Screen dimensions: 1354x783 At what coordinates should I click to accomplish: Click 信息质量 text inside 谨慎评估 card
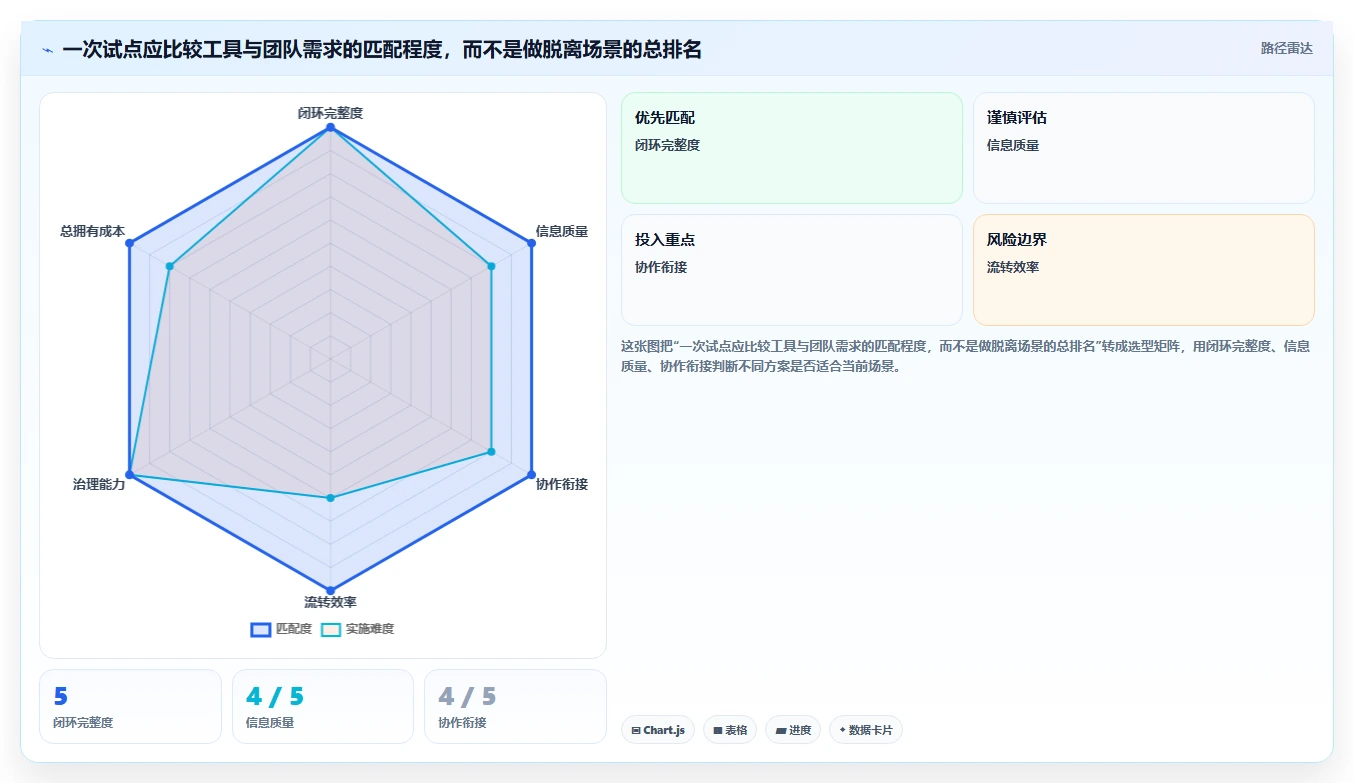tap(1013, 145)
